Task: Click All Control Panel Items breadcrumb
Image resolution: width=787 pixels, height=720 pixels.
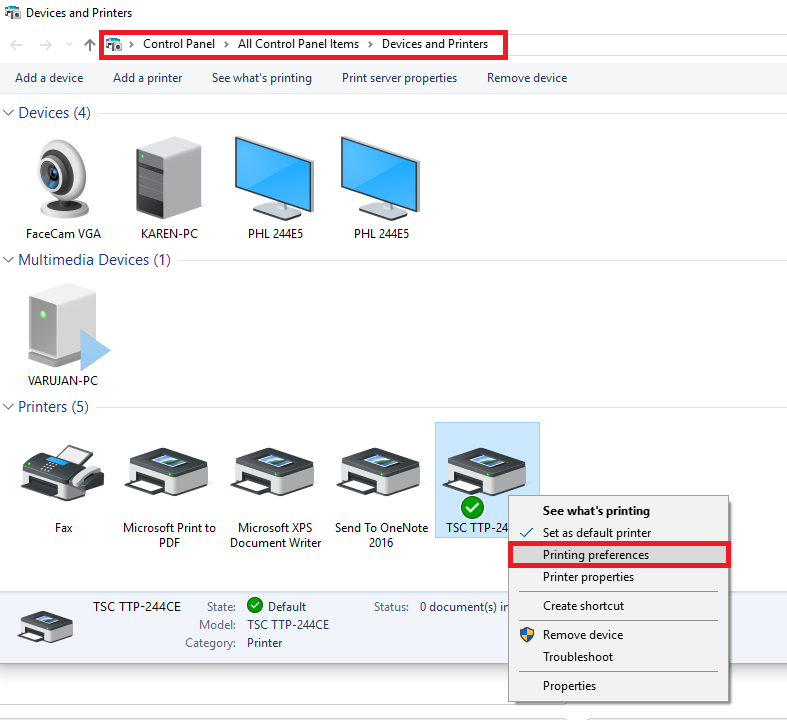Action: pyautogui.click(x=298, y=44)
